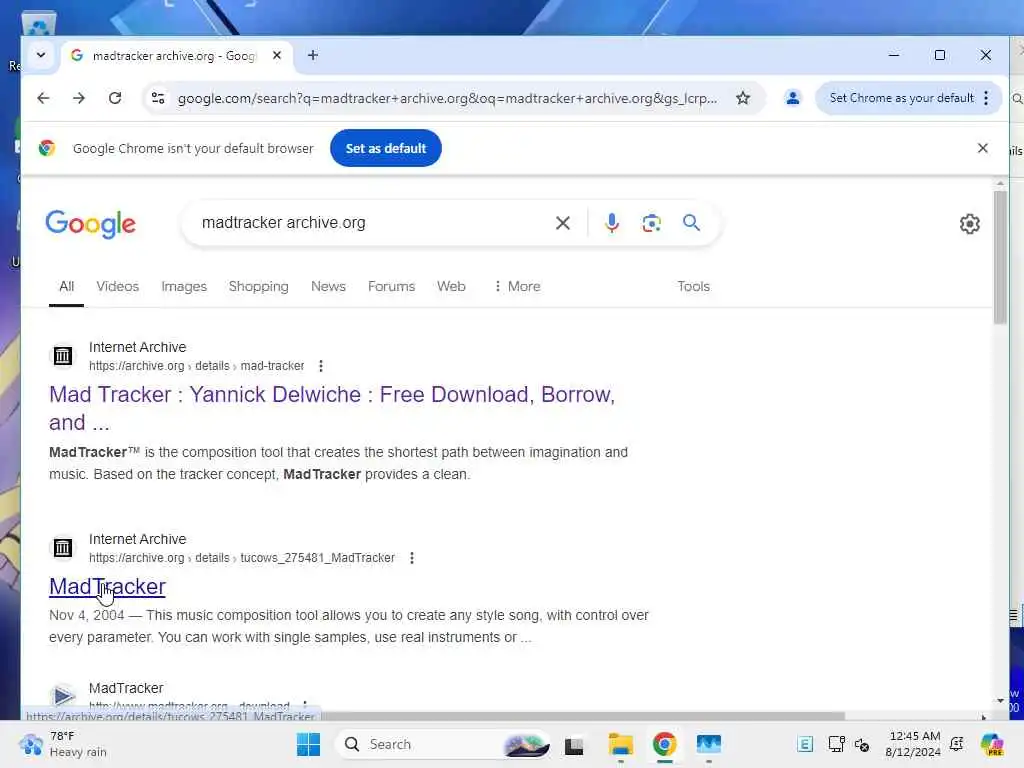This screenshot has width=1024, height=768.
Task: Open the tab search dropdown arrow
Action: 40,55
